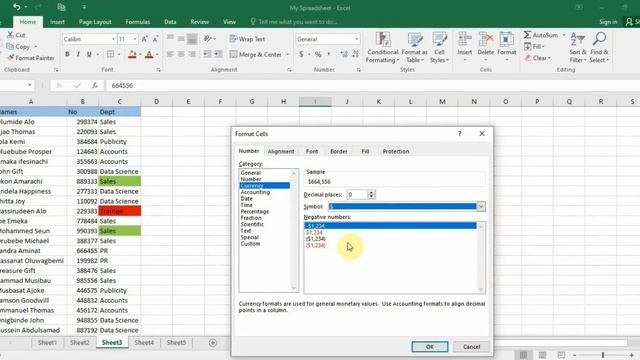Click the Cut scissors icon
The height and width of the screenshot is (360, 640).
coord(10,35)
